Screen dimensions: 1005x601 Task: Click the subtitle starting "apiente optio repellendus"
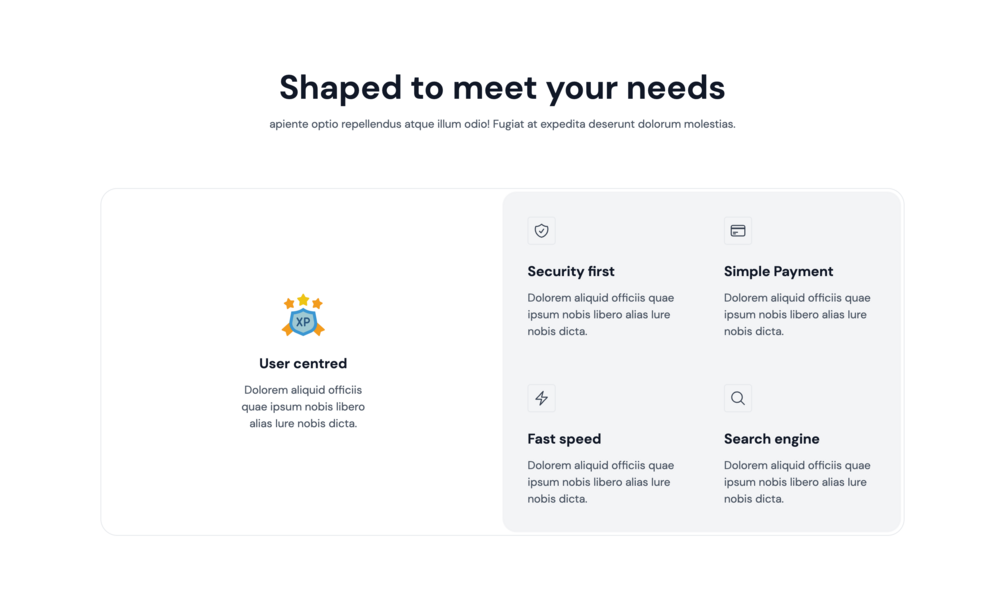[502, 124]
